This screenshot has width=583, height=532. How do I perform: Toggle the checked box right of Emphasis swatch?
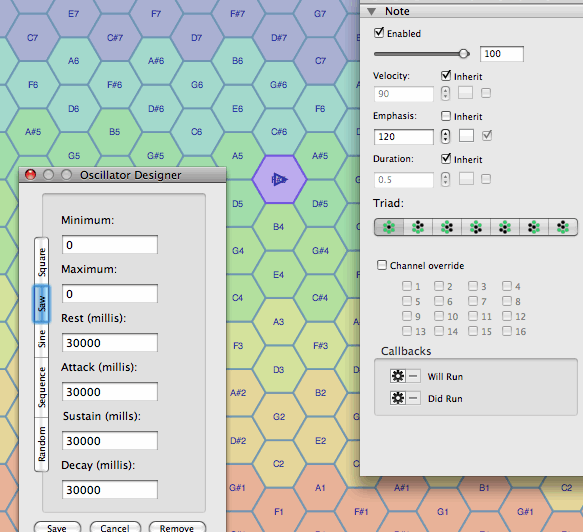[487, 136]
